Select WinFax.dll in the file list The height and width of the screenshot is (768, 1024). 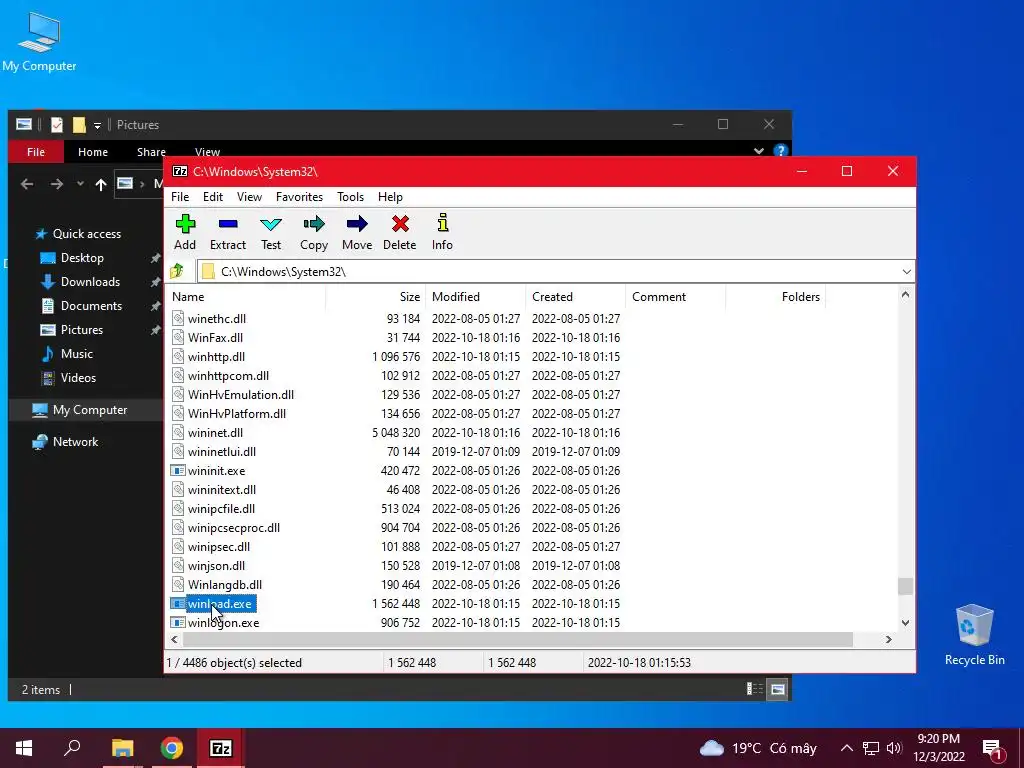216,338
